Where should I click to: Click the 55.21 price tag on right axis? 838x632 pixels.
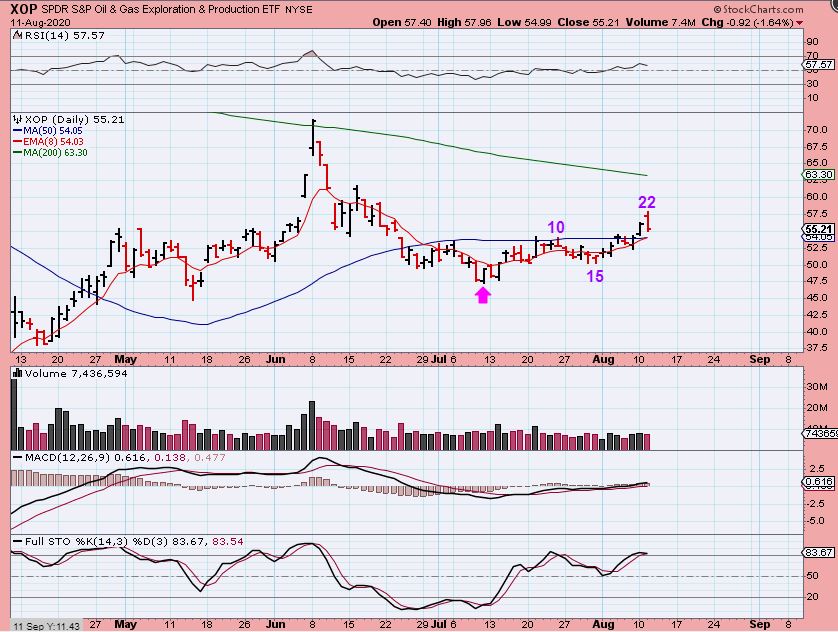[x=818, y=229]
